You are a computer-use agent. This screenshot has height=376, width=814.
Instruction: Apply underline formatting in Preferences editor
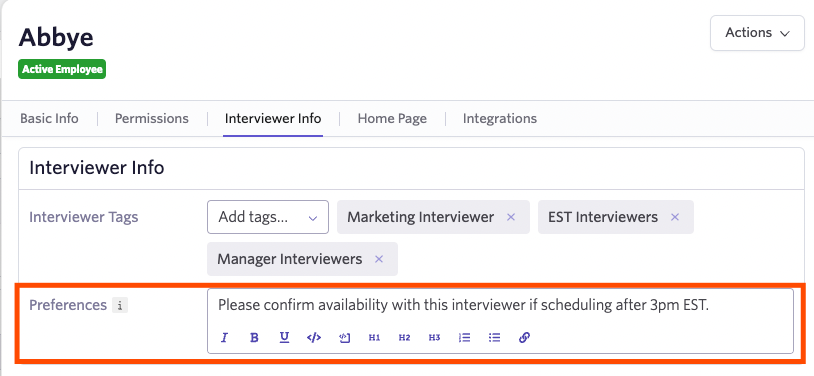pos(284,338)
